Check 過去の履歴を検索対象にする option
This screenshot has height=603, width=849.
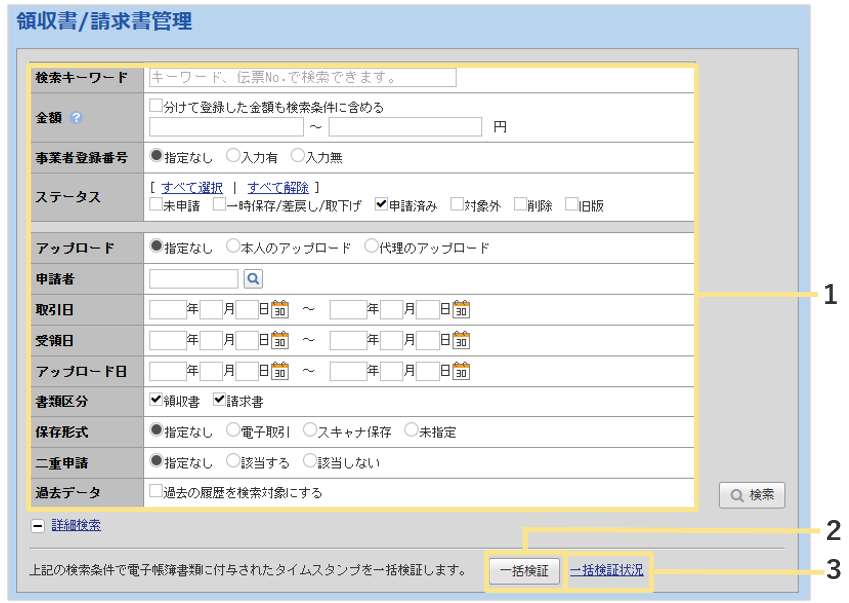click(x=156, y=492)
